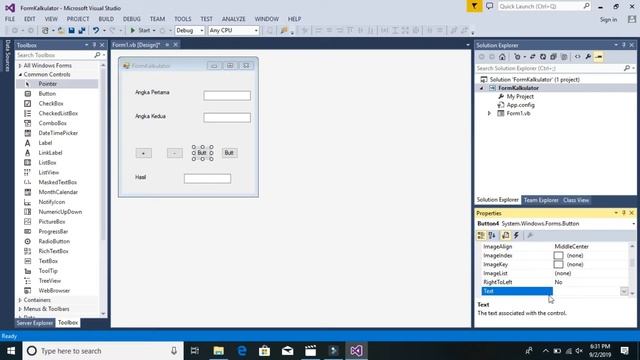
Task: Open the PROJECT menu
Action: click(x=78, y=19)
